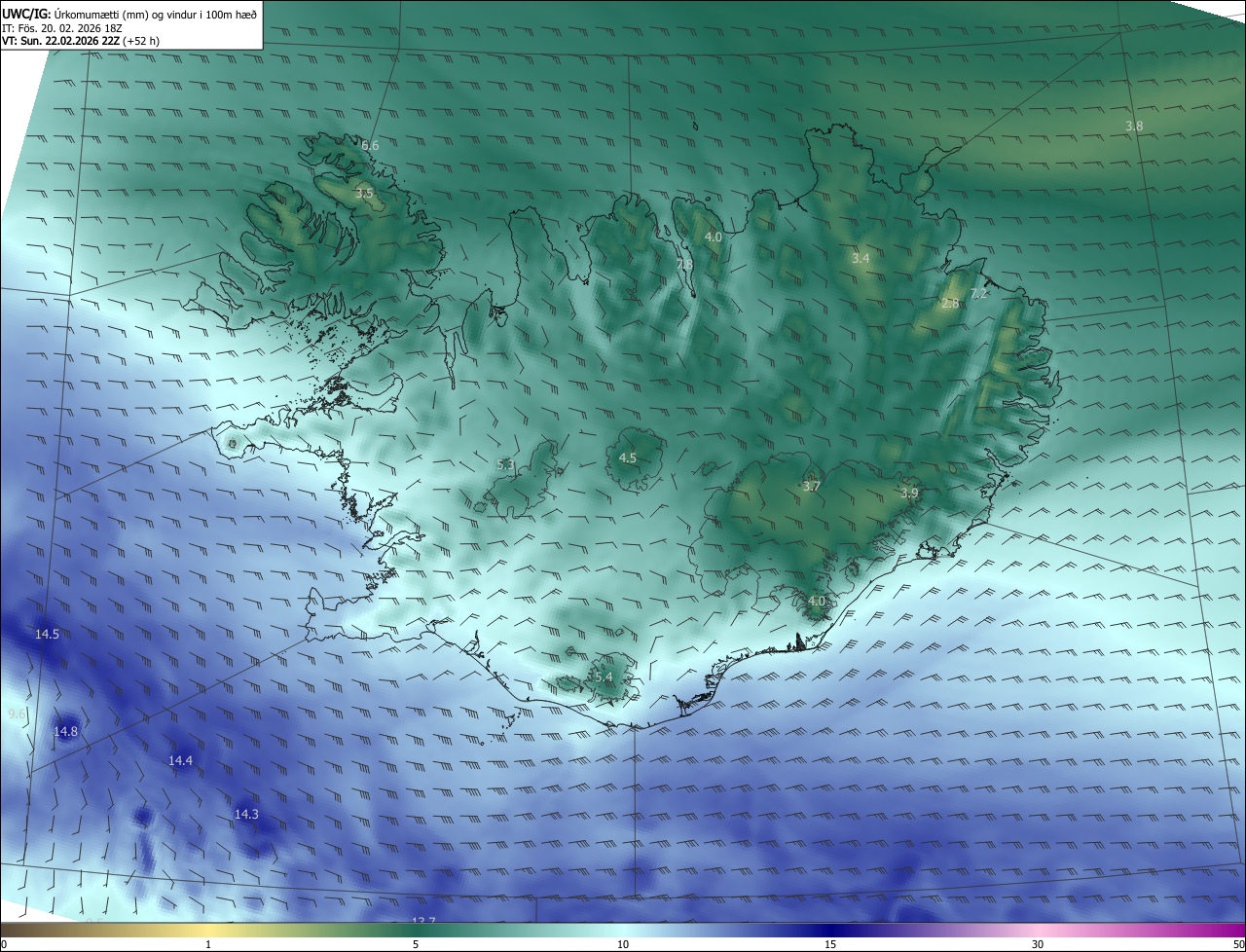Screen dimensions: 1246x952
Task: Click the 4.0 value next to 7.8
Action: click(x=714, y=237)
